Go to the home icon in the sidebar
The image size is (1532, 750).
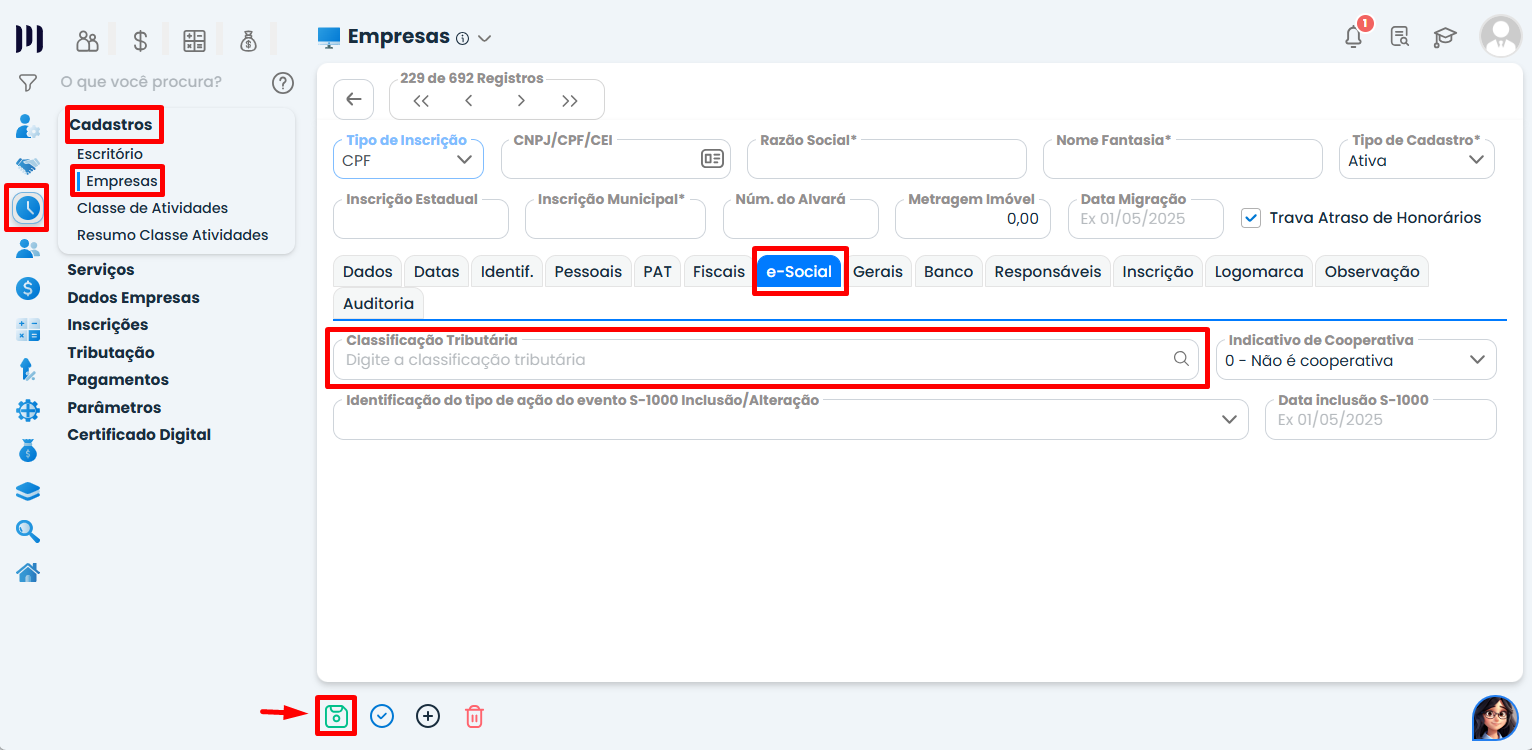coord(28,572)
